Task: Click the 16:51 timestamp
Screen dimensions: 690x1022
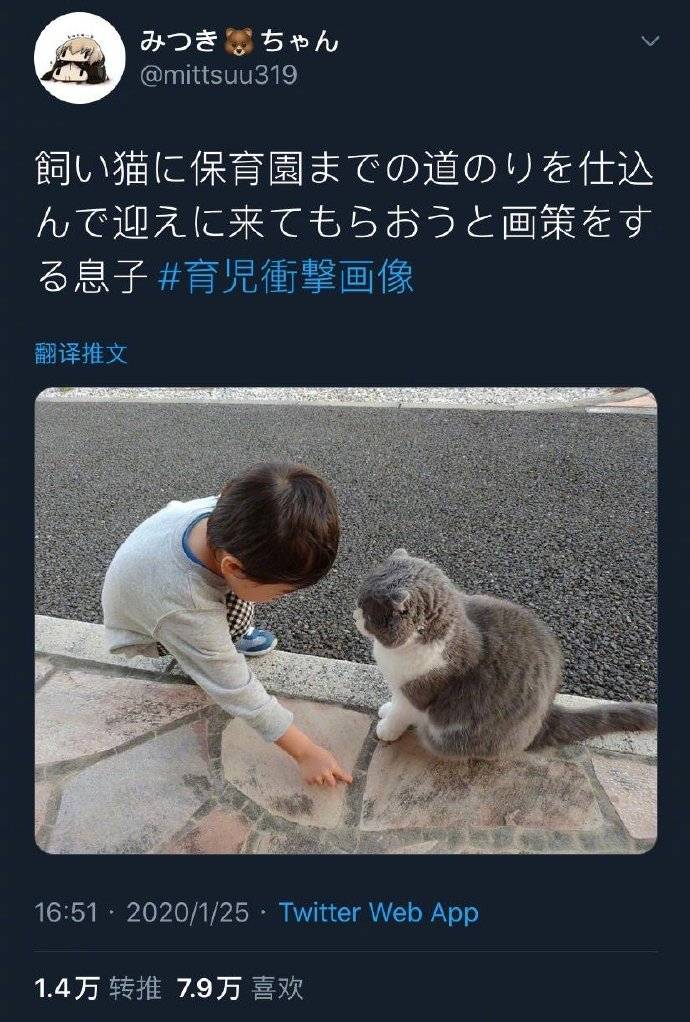Action: 66,912
